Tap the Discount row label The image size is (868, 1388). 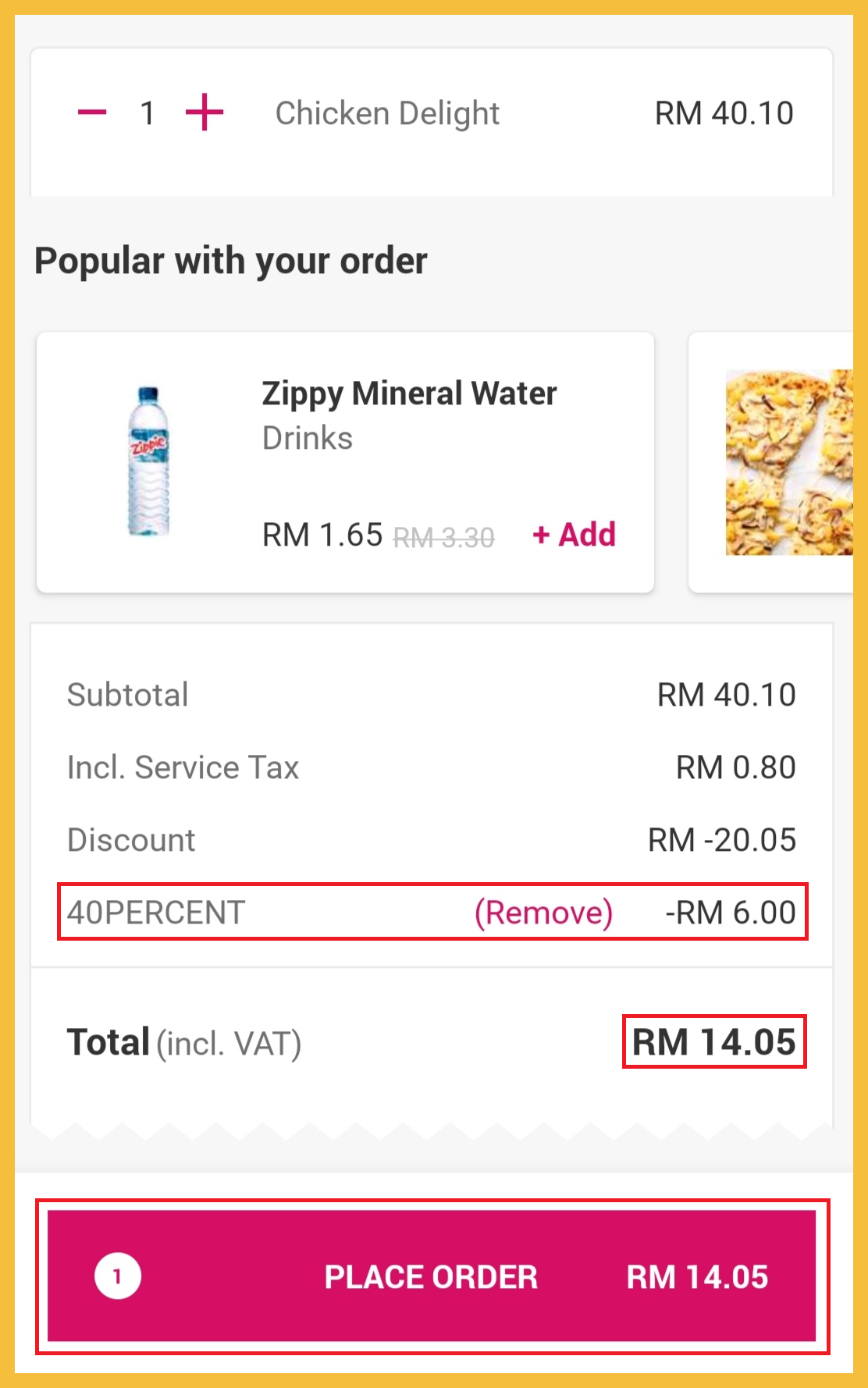[x=131, y=840]
